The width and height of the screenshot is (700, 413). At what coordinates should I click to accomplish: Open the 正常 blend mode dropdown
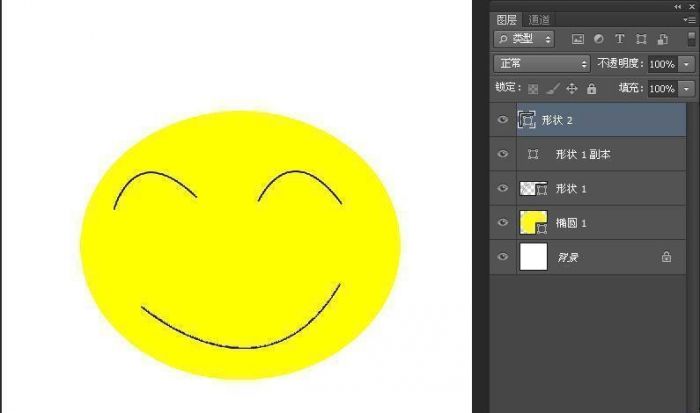543,63
